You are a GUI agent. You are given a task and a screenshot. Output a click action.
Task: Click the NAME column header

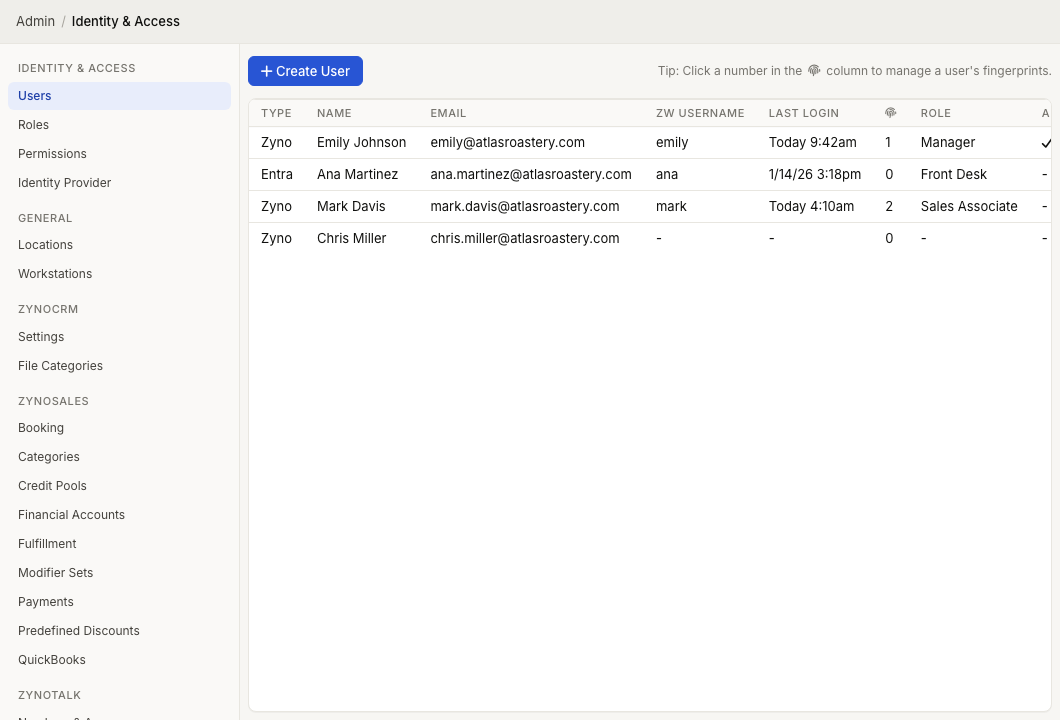click(334, 113)
